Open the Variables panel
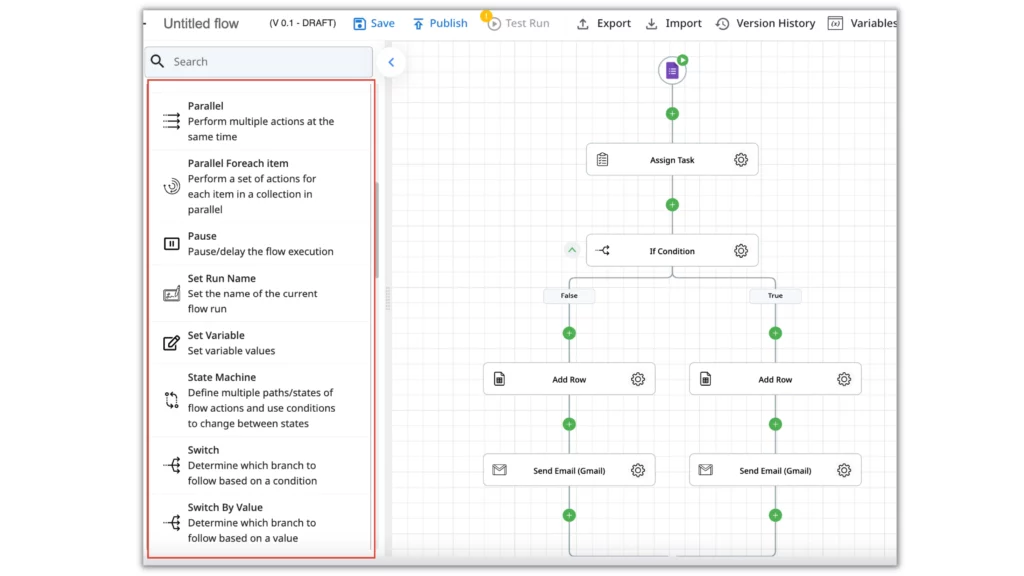Viewport: 1024px width, 576px height. point(863,24)
